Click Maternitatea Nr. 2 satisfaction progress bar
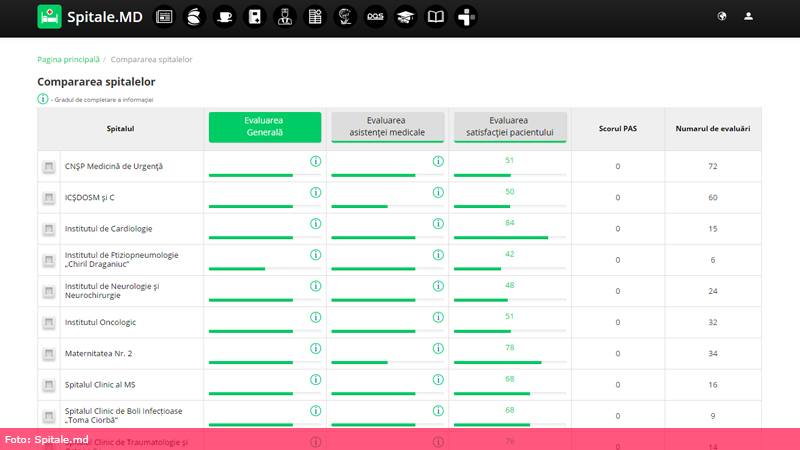This screenshot has height=450, width=800. (509, 362)
